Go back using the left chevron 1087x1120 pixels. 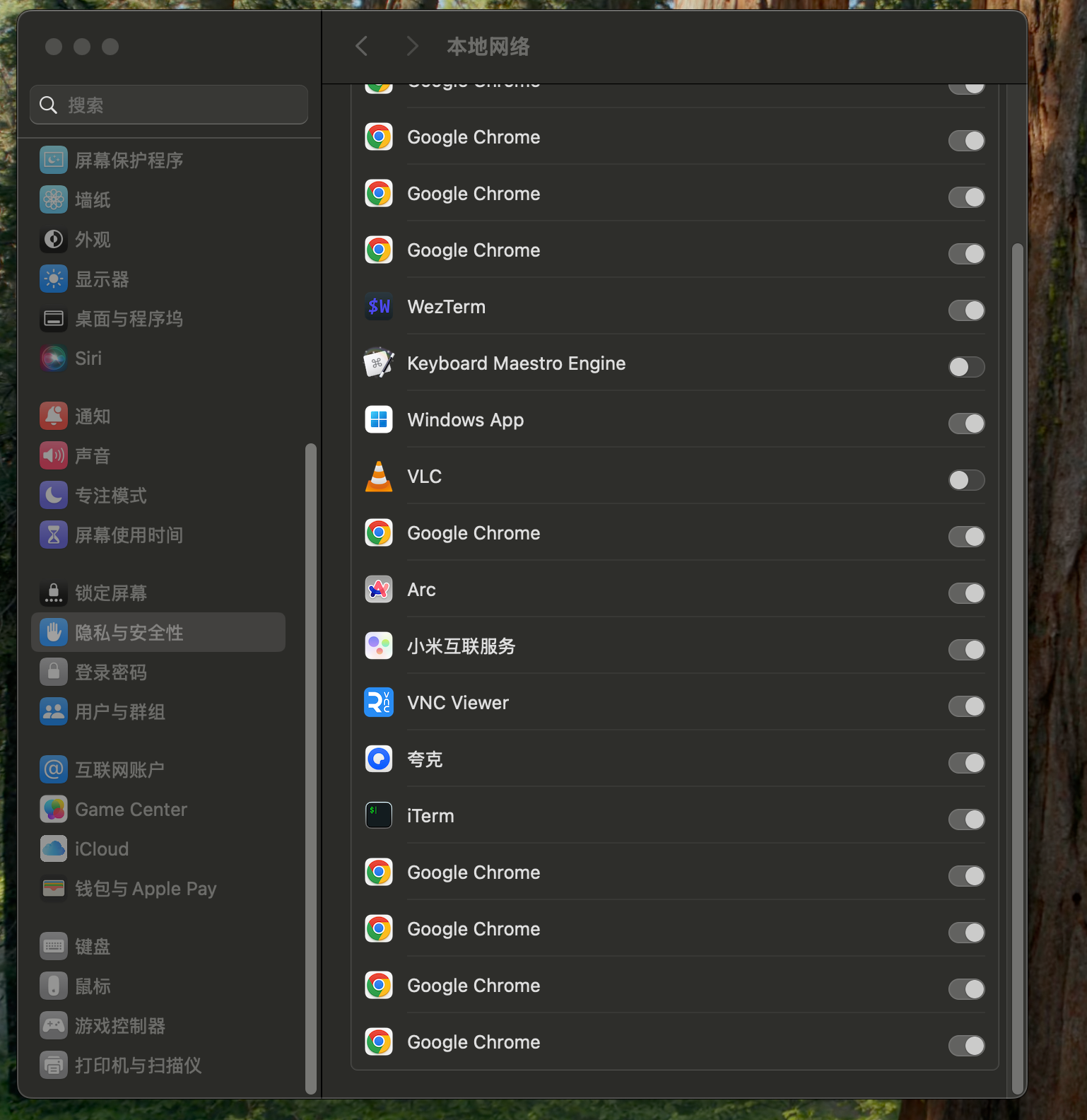click(362, 47)
